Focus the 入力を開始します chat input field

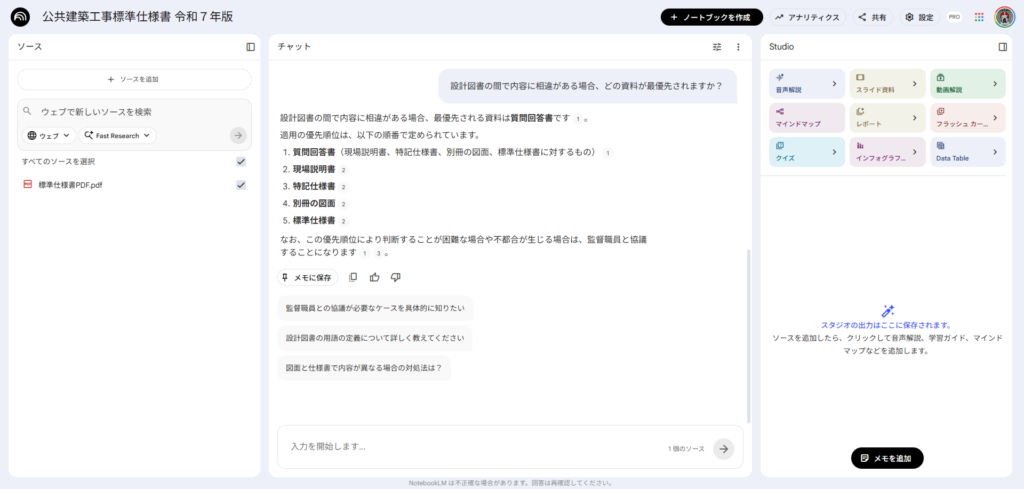pyautogui.click(x=470, y=447)
